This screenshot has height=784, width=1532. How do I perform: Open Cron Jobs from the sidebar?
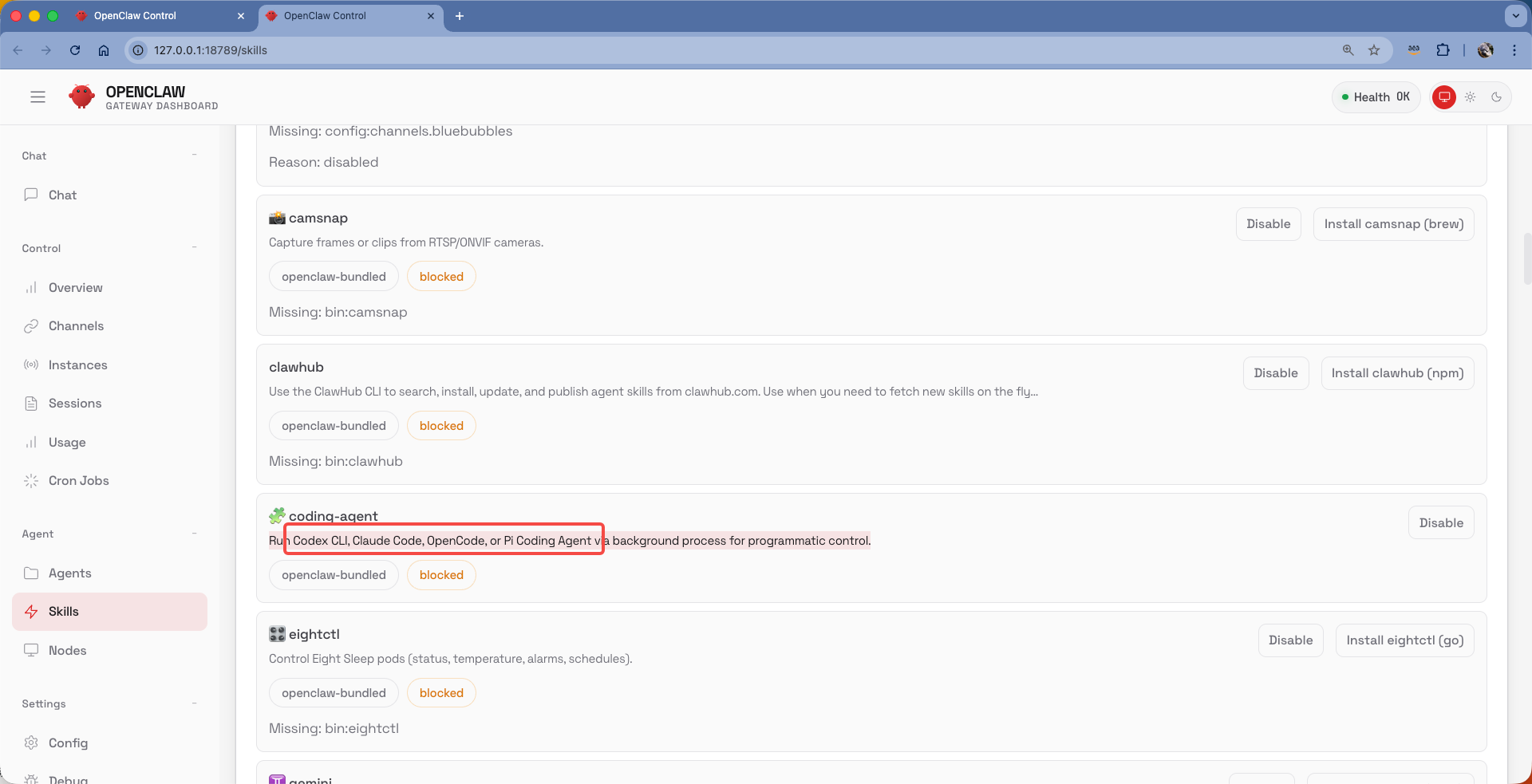coord(78,481)
